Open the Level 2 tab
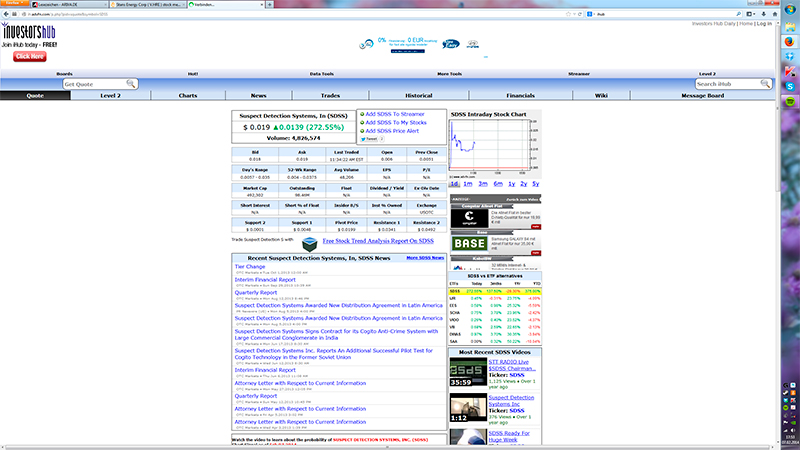 pos(110,95)
